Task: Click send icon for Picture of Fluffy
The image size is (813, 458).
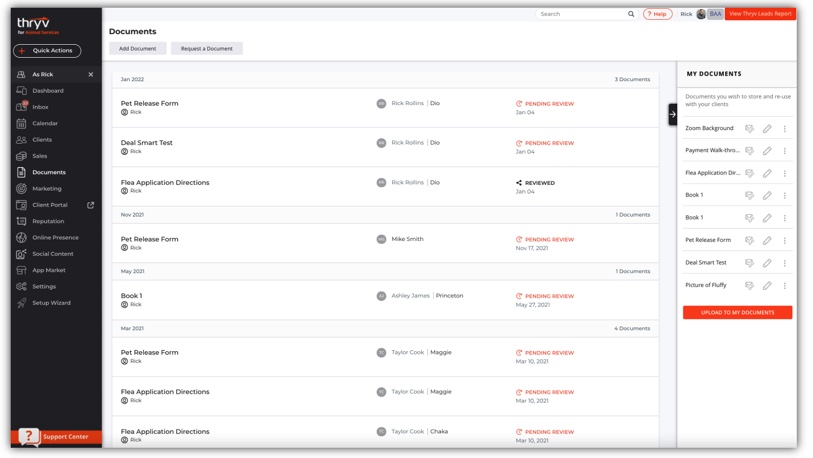Action: pos(749,286)
